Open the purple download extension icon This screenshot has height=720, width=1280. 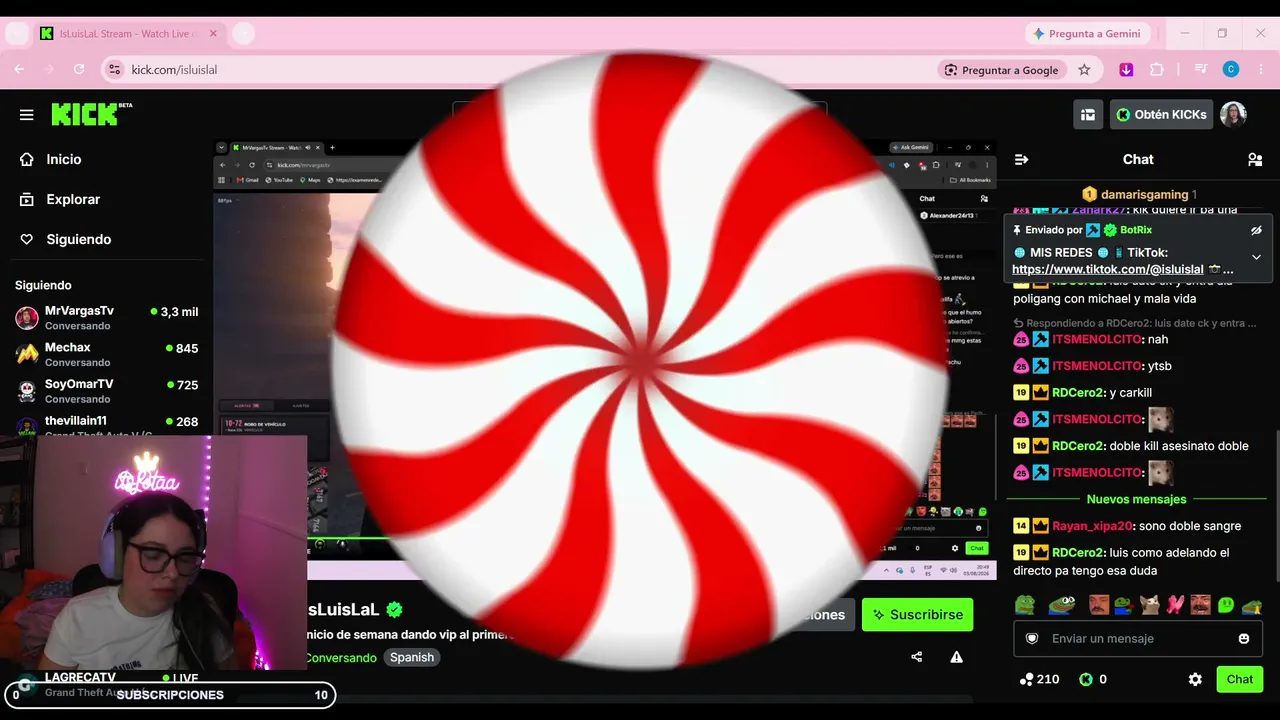[1126, 70]
